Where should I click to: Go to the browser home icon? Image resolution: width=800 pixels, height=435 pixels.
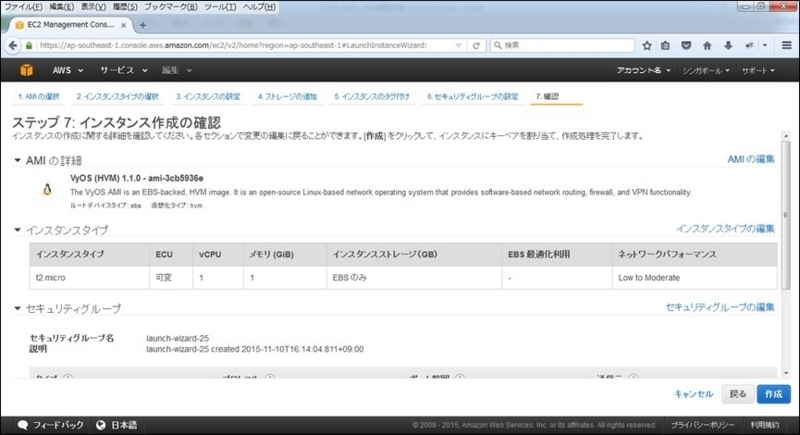(707, 45)
